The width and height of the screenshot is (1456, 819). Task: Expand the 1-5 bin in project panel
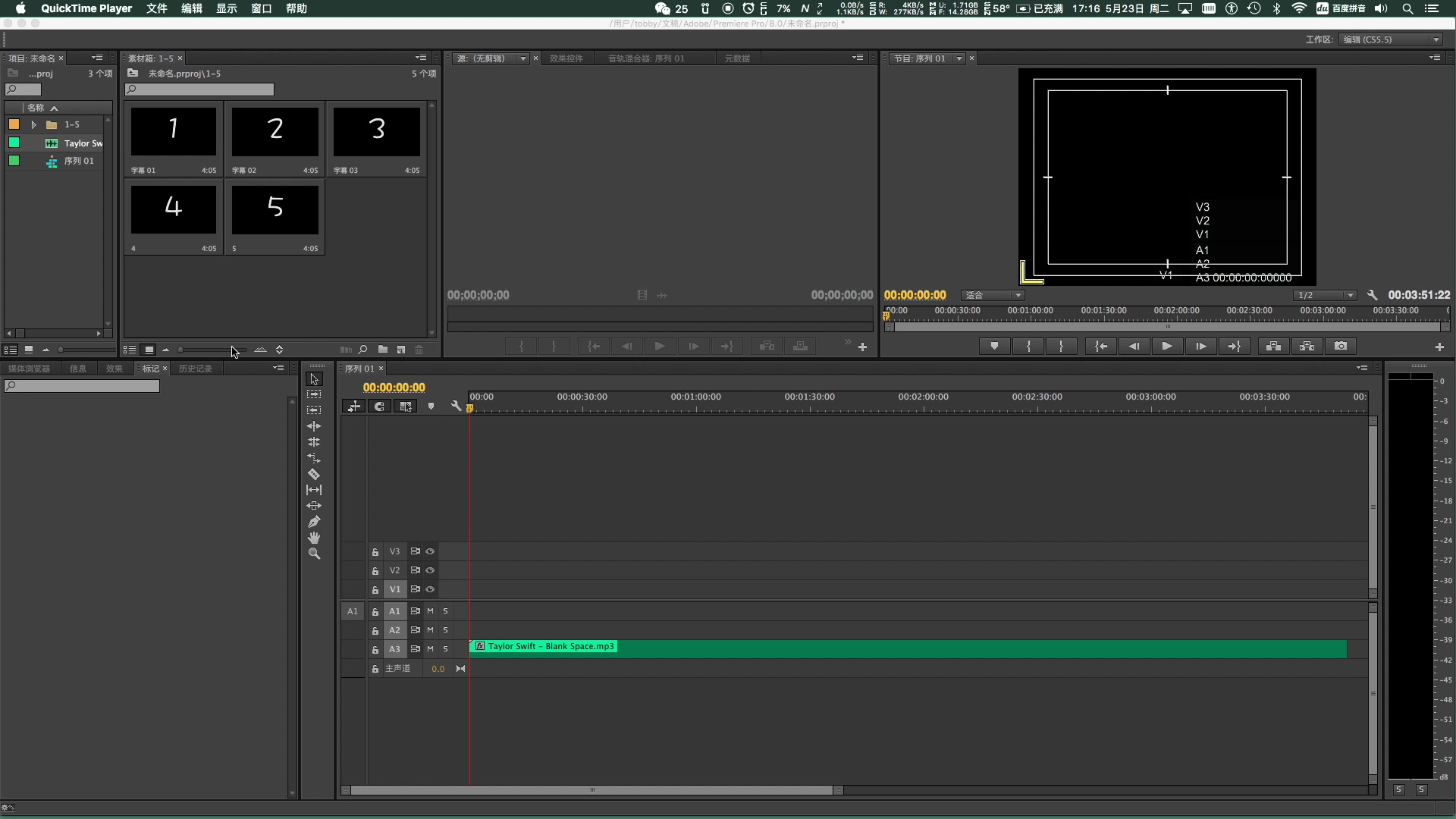click(33, 124)
